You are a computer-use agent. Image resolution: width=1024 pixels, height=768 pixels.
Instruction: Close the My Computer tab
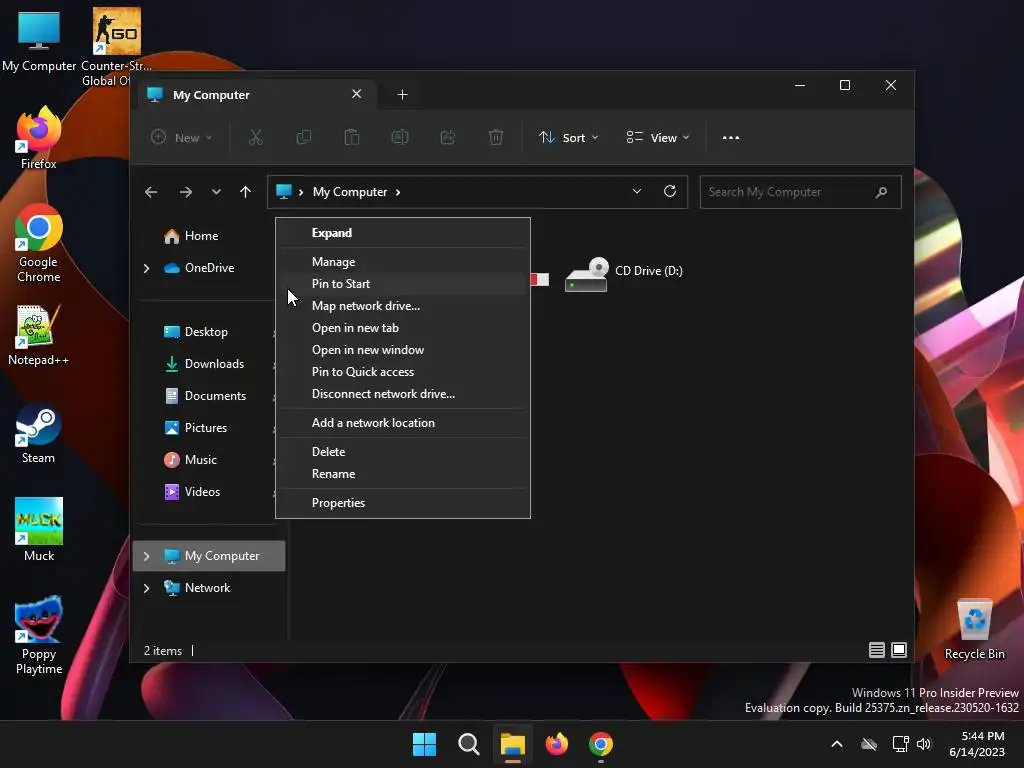357,94
